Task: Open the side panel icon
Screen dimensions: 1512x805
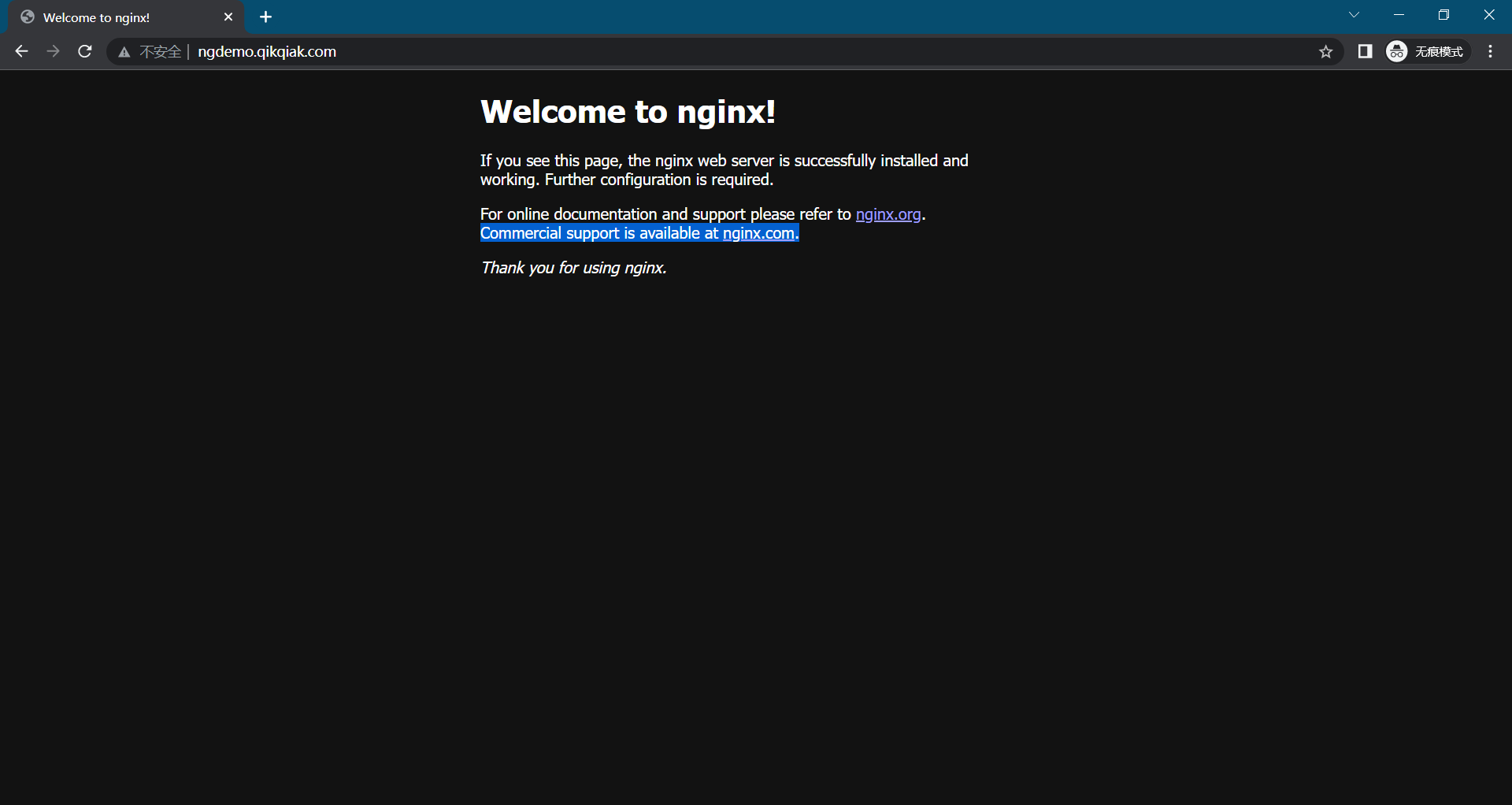Action: (1366, 51)
